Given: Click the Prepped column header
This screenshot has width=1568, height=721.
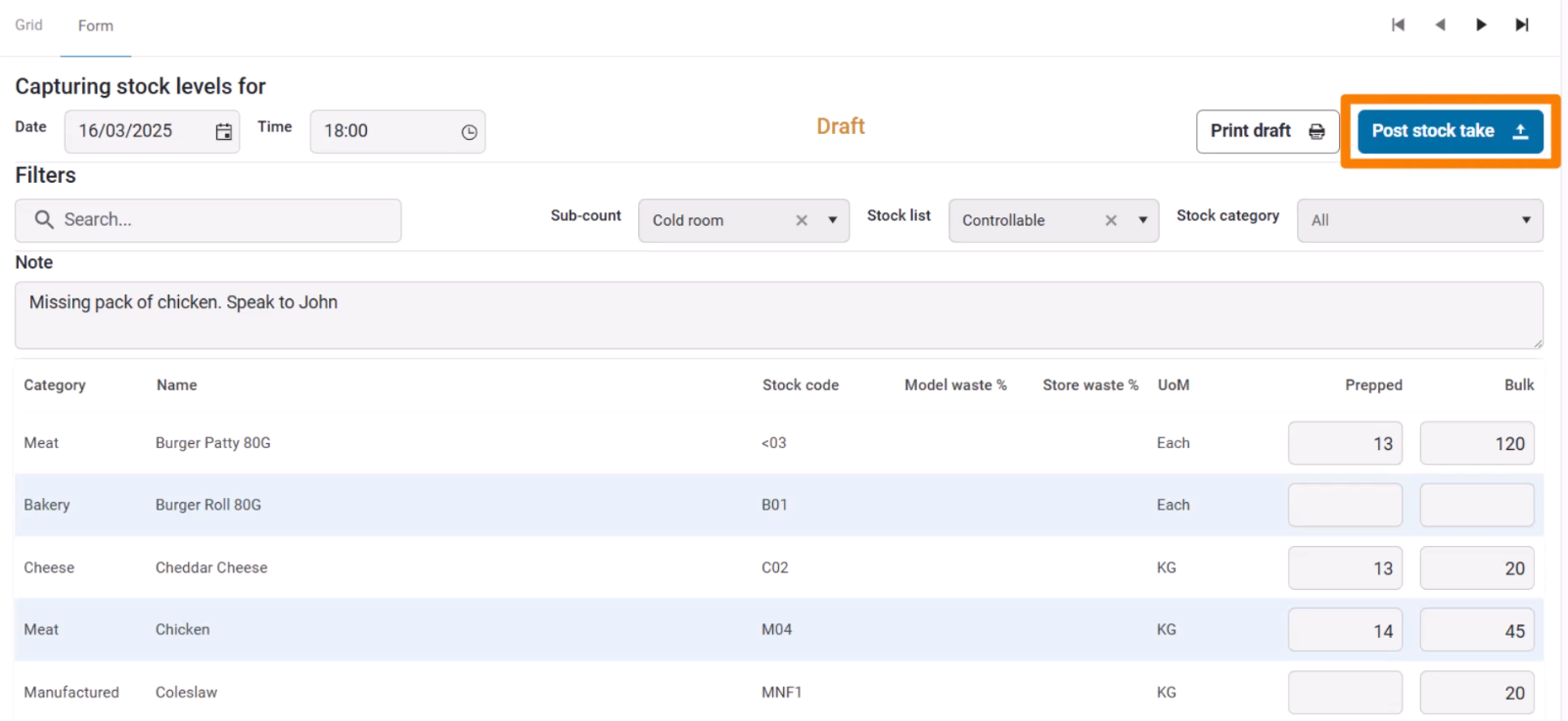Looking at the screenshot, I should [1373, 385].
